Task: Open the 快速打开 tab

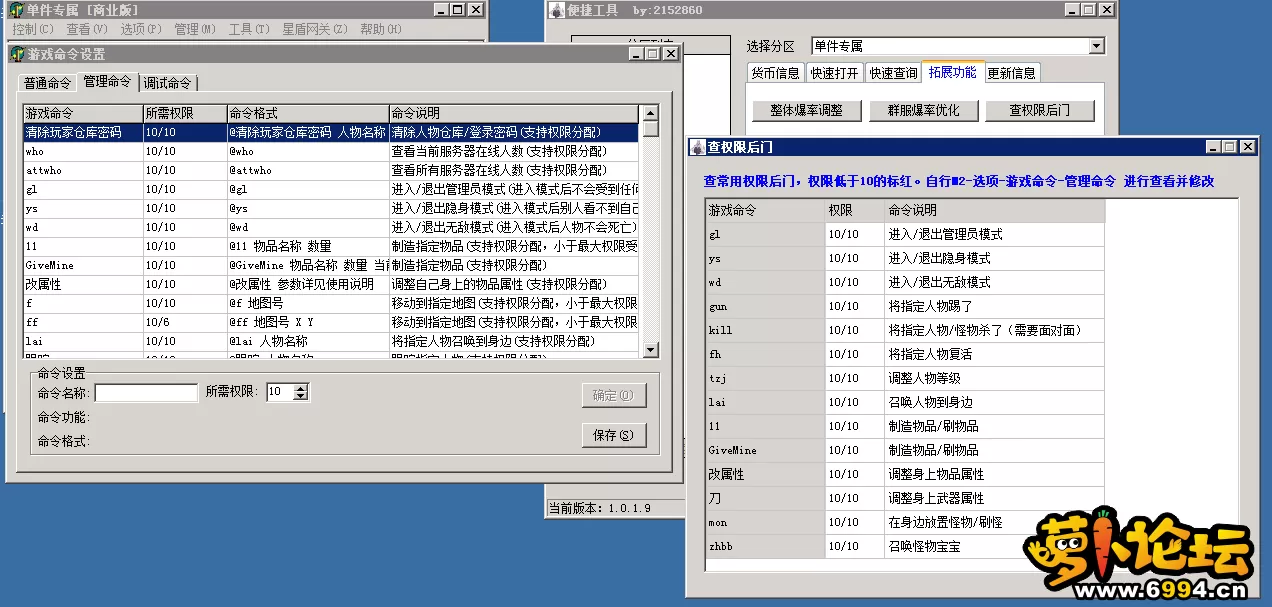Action: (834, 73)
